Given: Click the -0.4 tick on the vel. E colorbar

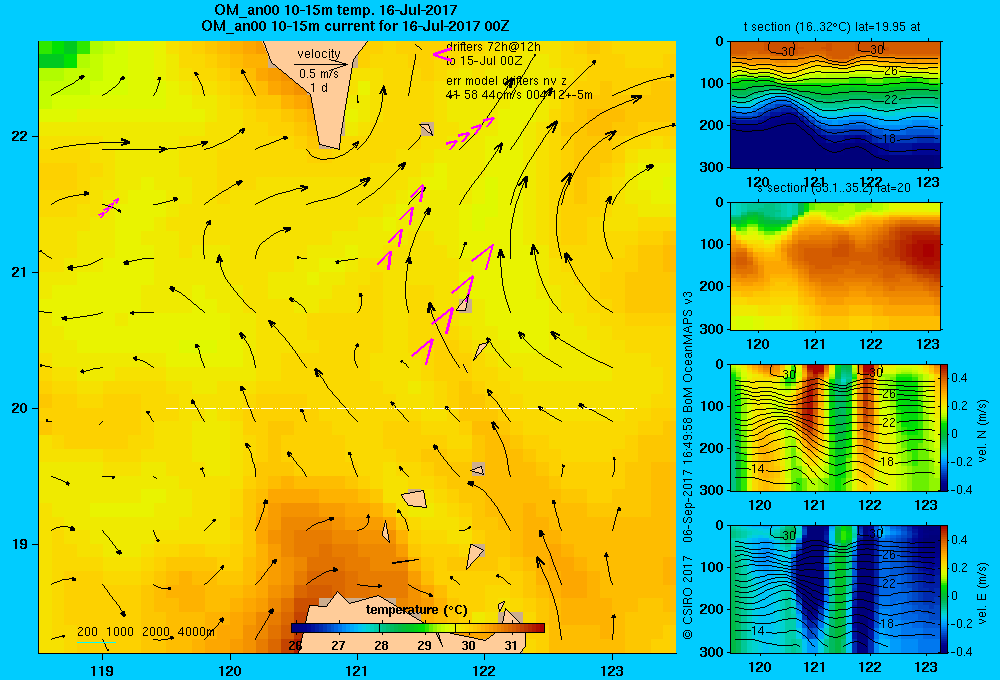Looking at the screenshot, I should (x=960, y=651).
